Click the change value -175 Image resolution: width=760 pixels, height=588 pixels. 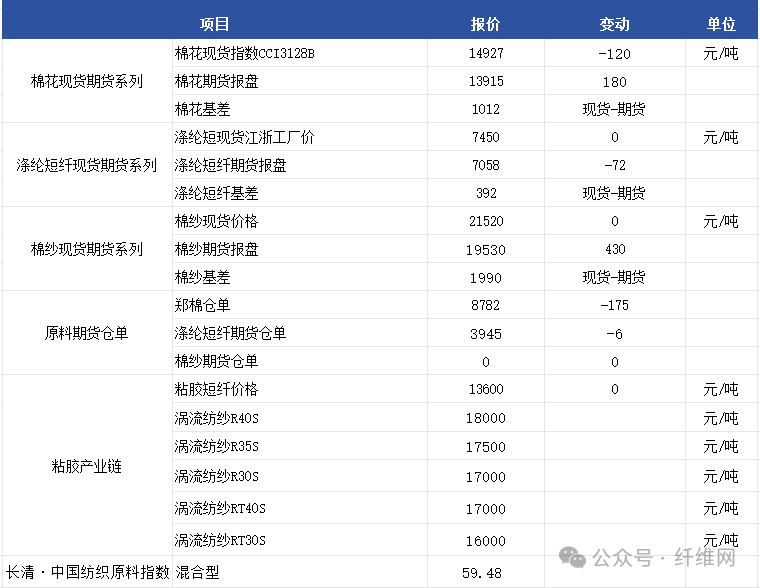pyautogui.click(x=615, y=305)
